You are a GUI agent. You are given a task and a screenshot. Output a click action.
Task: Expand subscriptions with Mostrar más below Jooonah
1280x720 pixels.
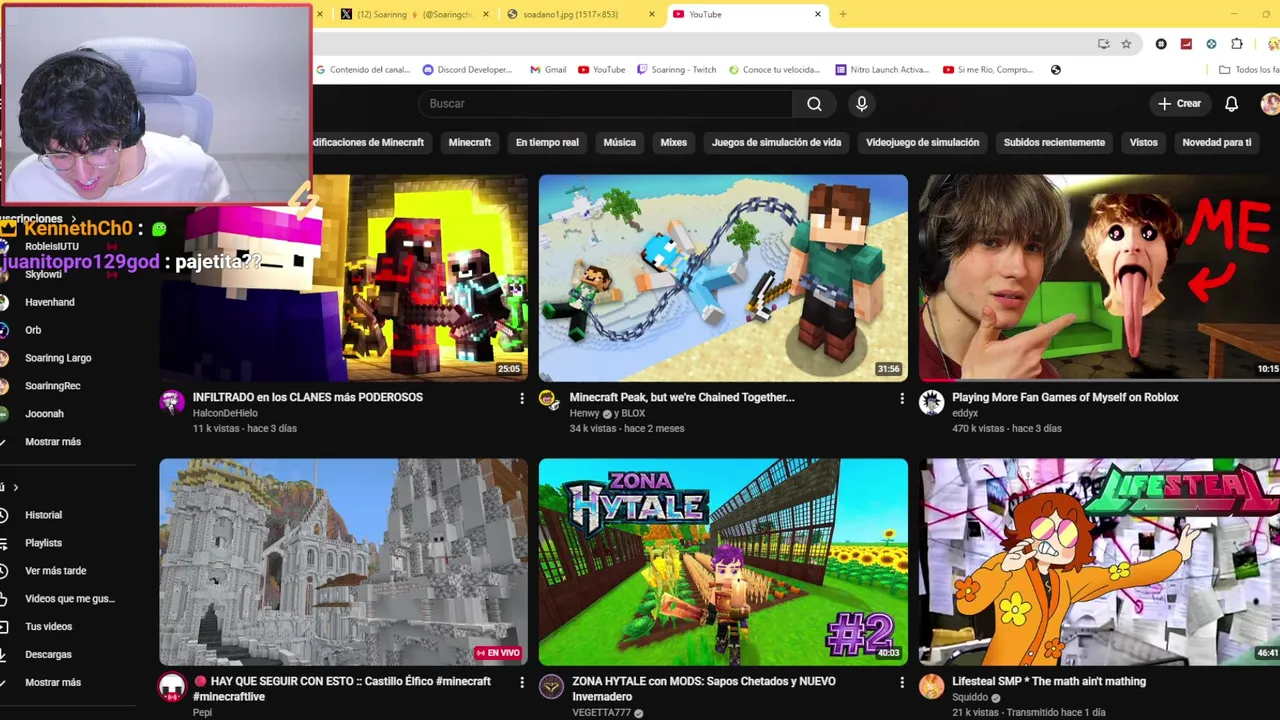(53, 442)
